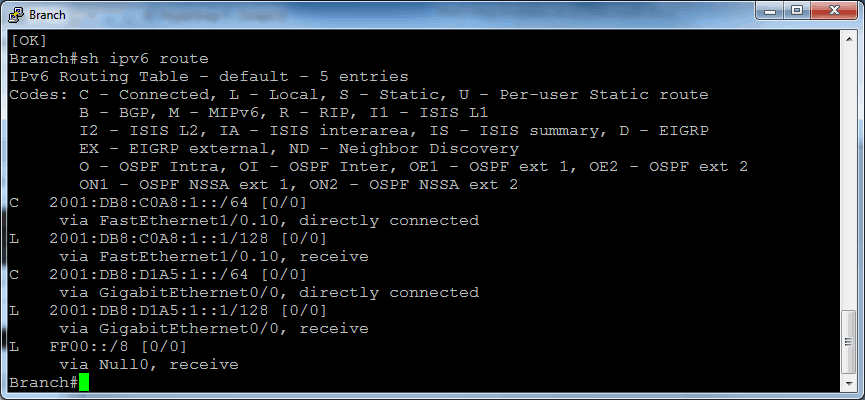Minimize the Branch terminal window

(x=770, y=10)
